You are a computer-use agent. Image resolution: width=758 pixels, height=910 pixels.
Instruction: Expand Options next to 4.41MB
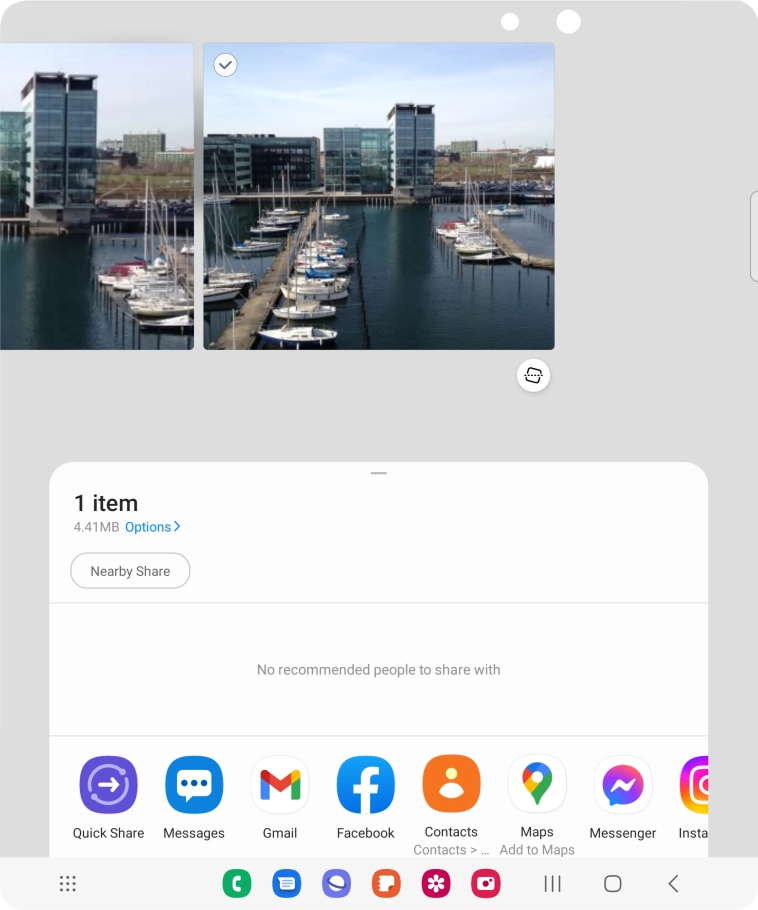point(152,527)
